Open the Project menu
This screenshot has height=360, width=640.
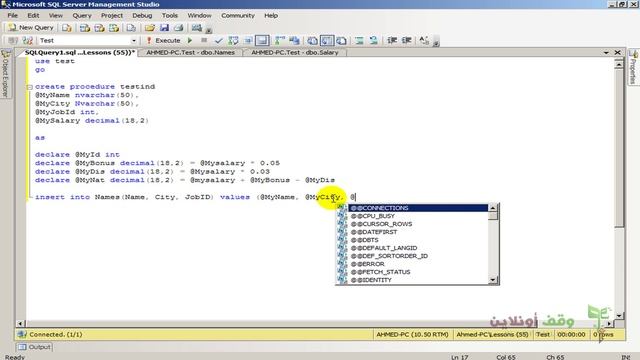pyautogui.click(x=112, y=16)
